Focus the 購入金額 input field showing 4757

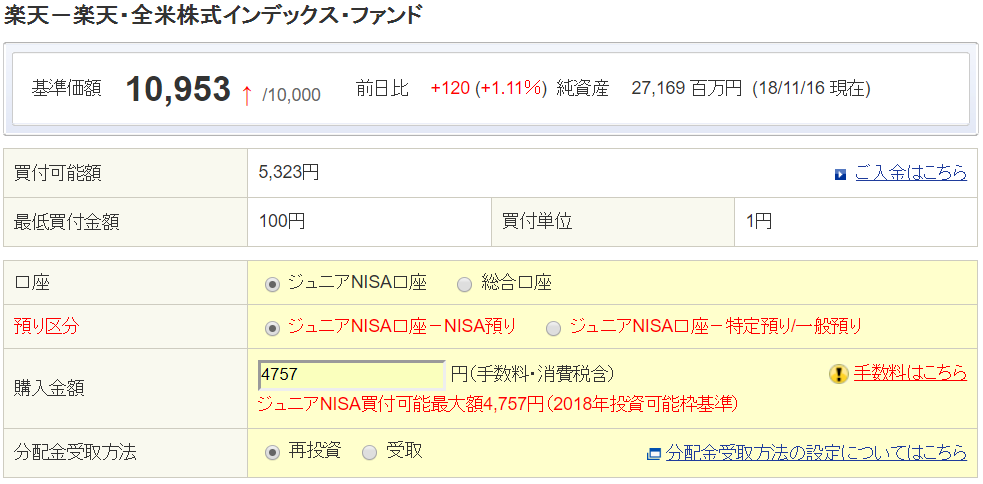pos(352,375)
